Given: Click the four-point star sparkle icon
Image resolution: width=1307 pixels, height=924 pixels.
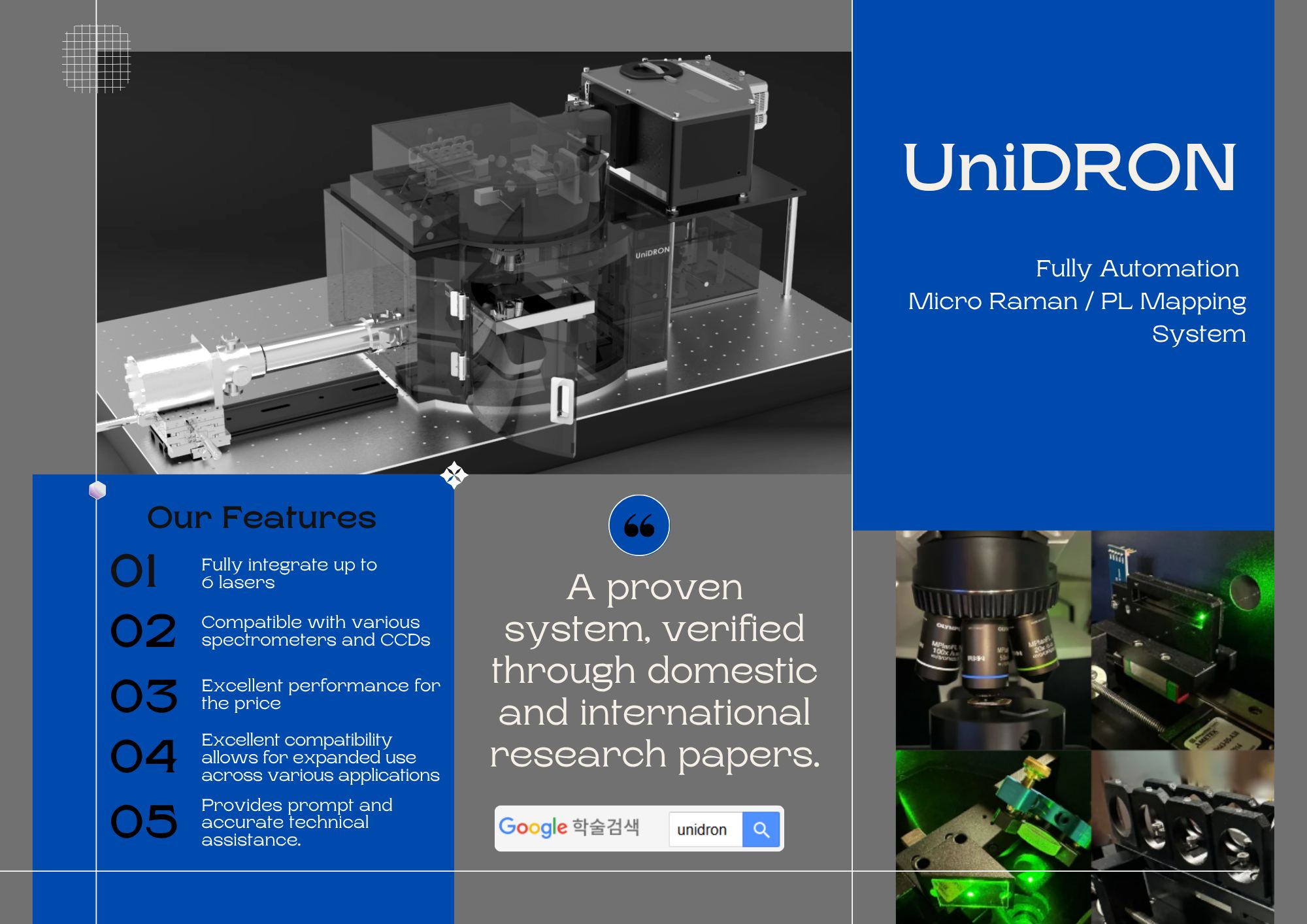Looking at the screenshot, I should pyautogui.click(x=454, y=475).
